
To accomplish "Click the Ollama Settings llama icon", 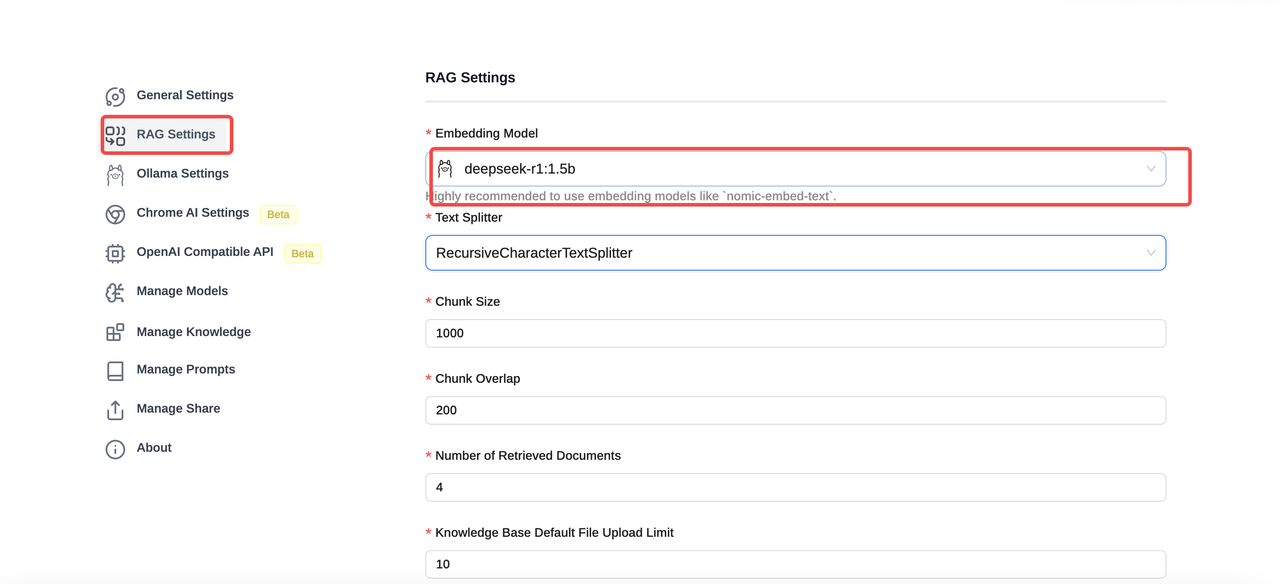I will click(x=115, y=175).
